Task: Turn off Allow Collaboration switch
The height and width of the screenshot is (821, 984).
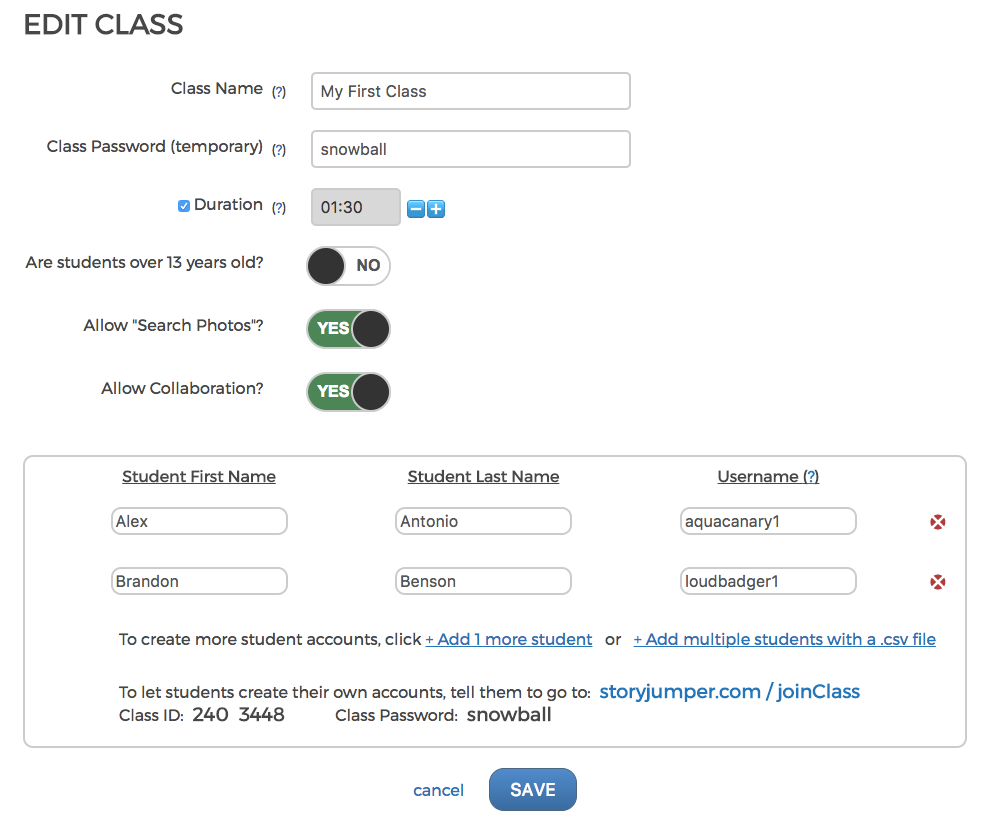Action: [x=348, y=391]
